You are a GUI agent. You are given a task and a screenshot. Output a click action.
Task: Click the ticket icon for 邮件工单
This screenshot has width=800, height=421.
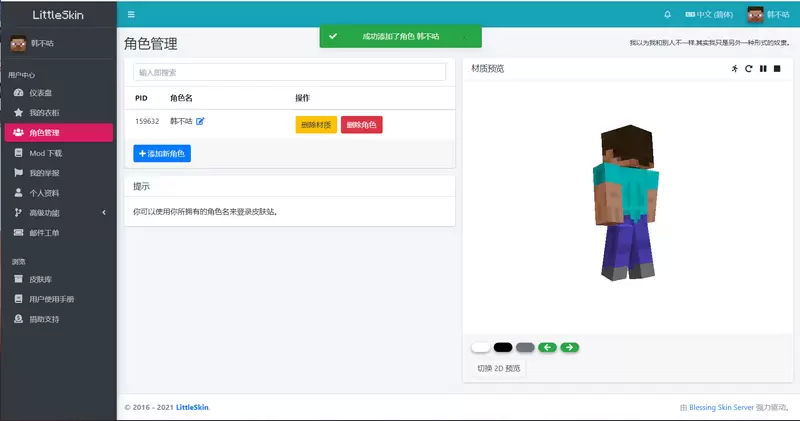(x=18, y=232)
